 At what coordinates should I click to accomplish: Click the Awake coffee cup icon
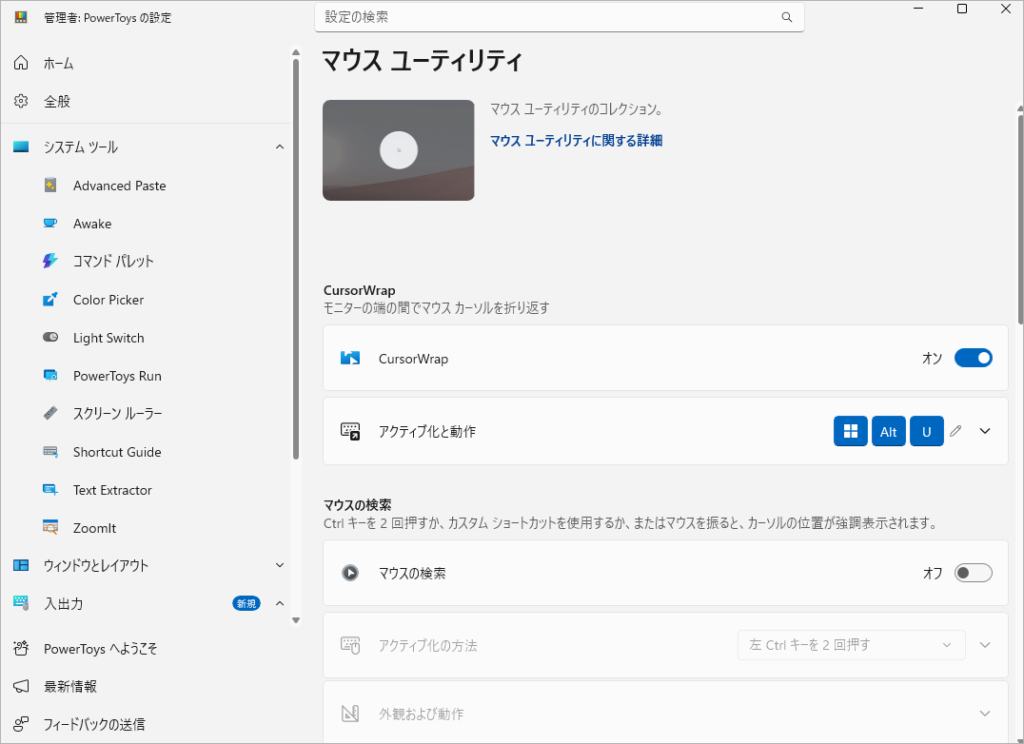click(x=51, y=224)
